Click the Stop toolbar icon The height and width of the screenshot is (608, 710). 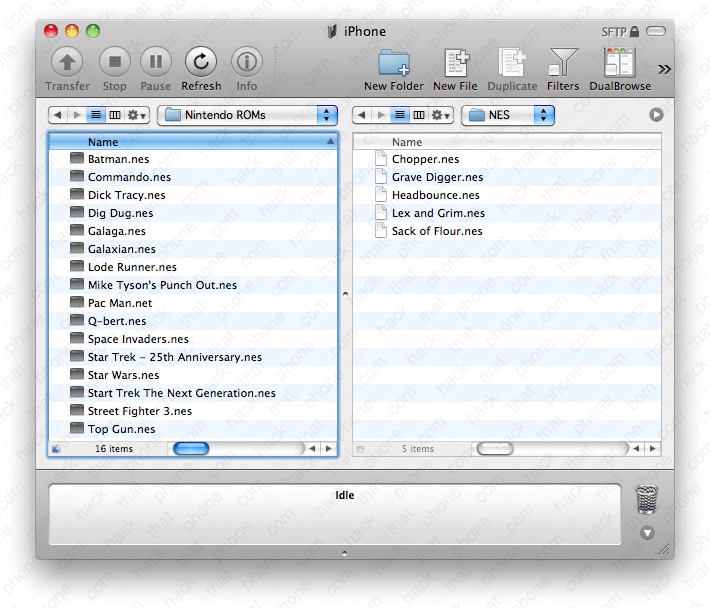pyautogui.click(x=114, y=63)
